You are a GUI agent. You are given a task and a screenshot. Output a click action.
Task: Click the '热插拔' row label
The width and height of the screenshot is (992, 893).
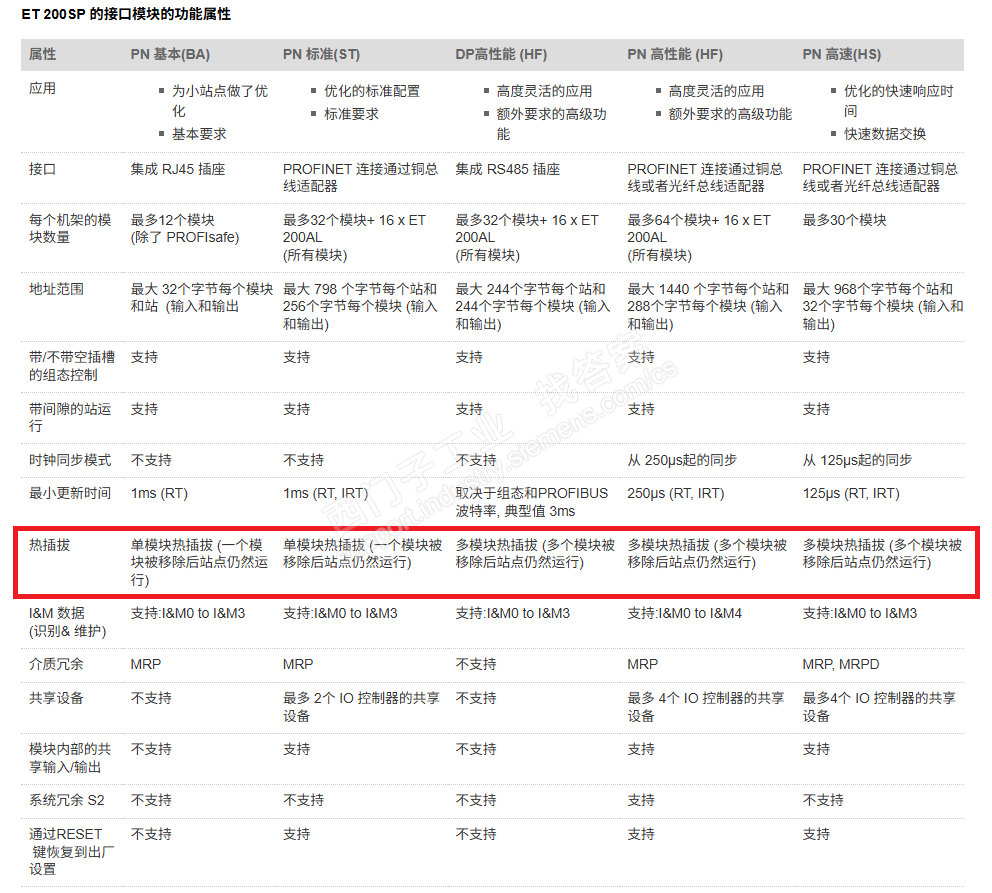(49, 545)
